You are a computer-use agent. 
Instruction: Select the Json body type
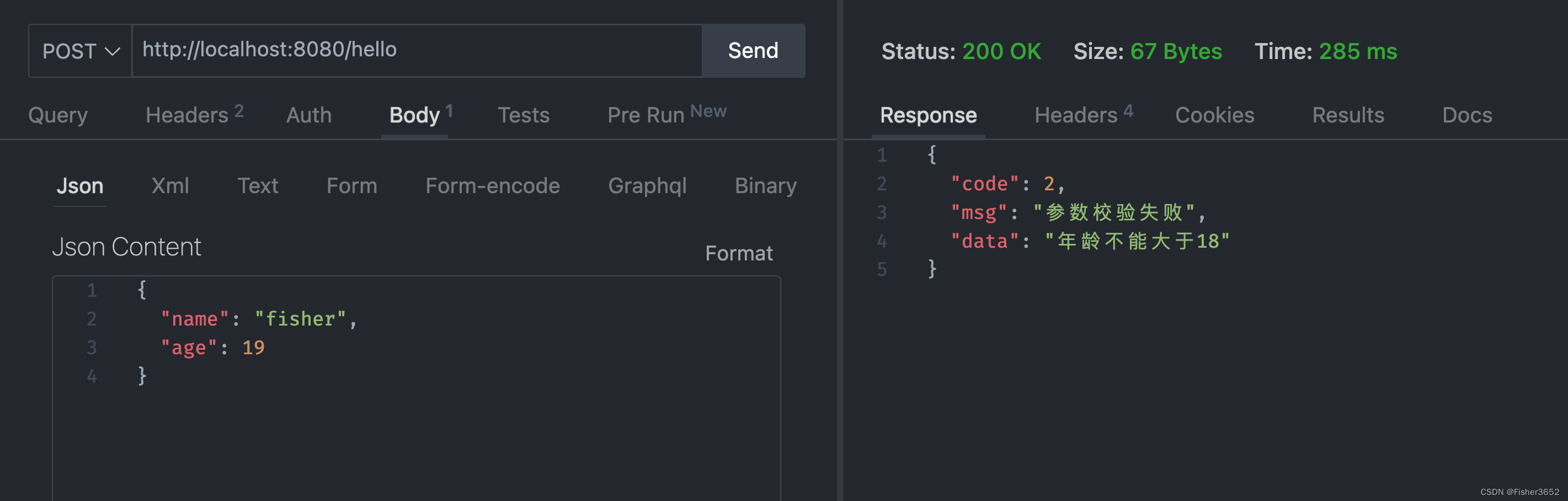coord(80,186)
